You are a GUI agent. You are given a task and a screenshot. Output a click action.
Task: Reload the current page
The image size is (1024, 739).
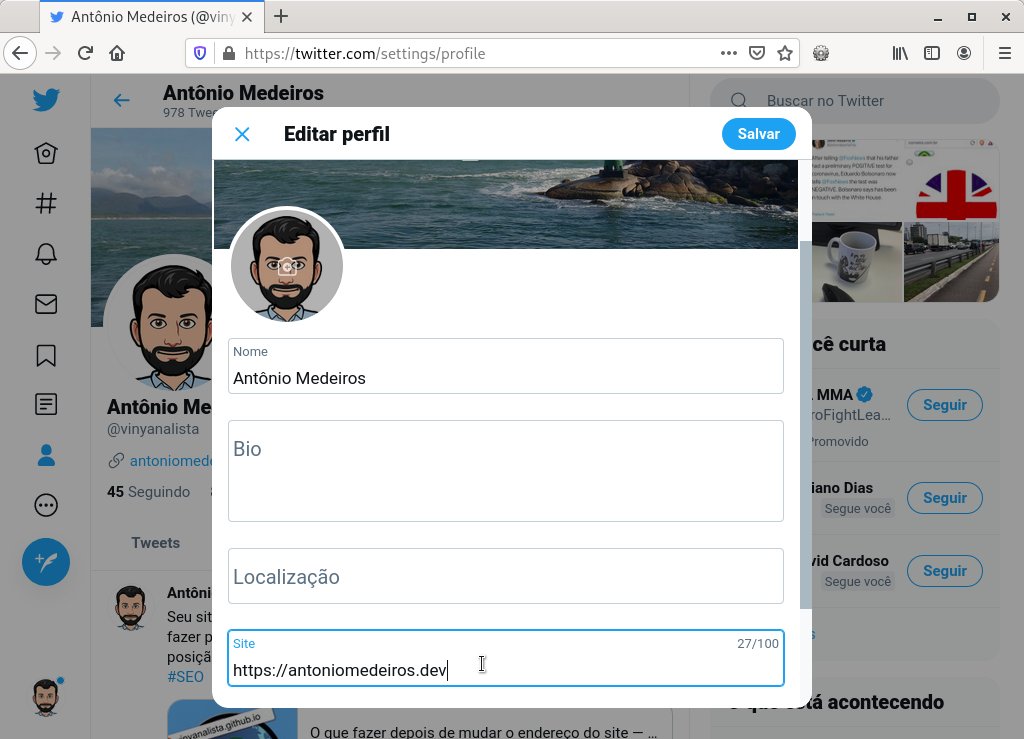click(x=85, y=54)
